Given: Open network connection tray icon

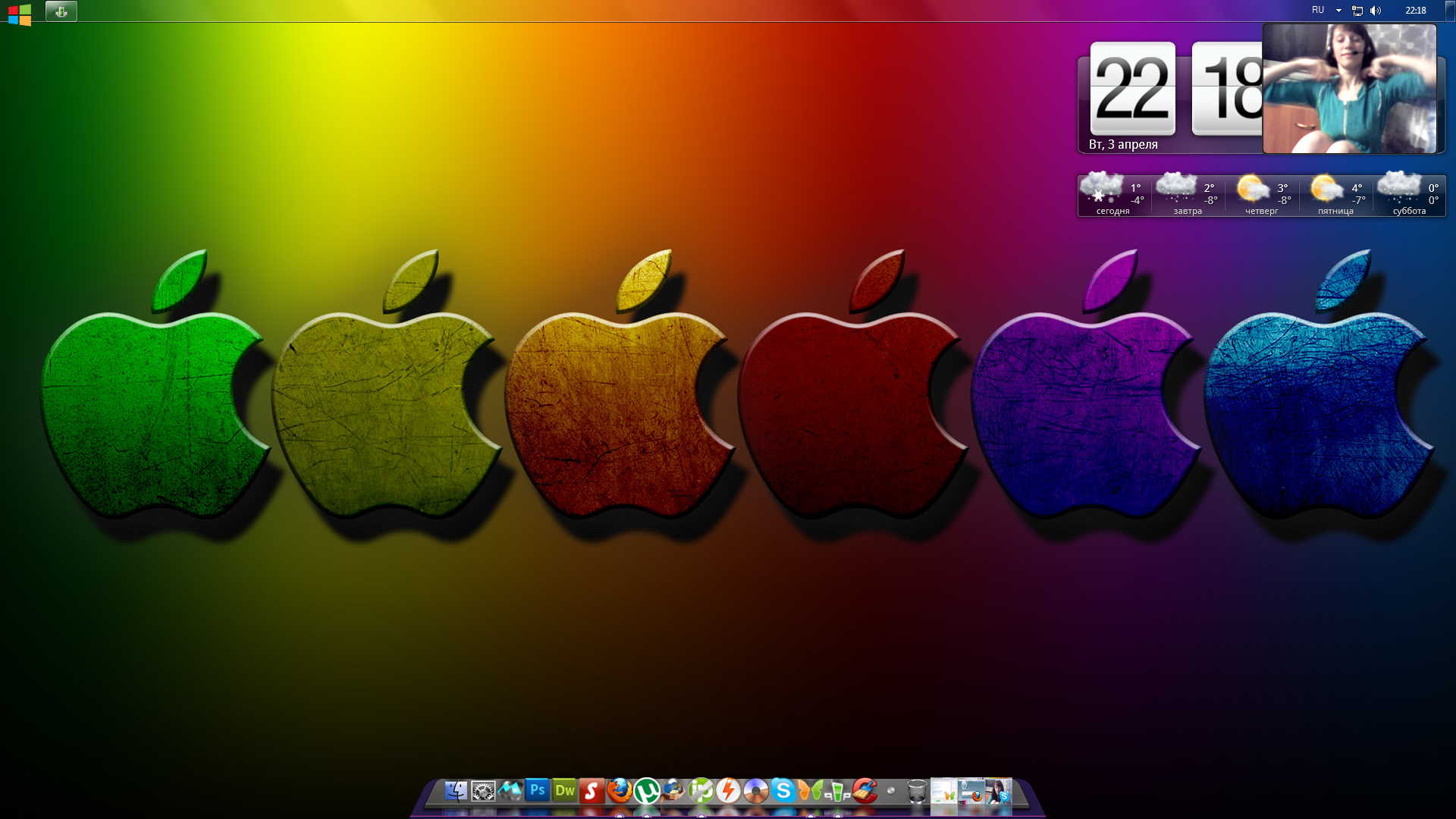Looking at the screenshot, I should point(1357,11).
